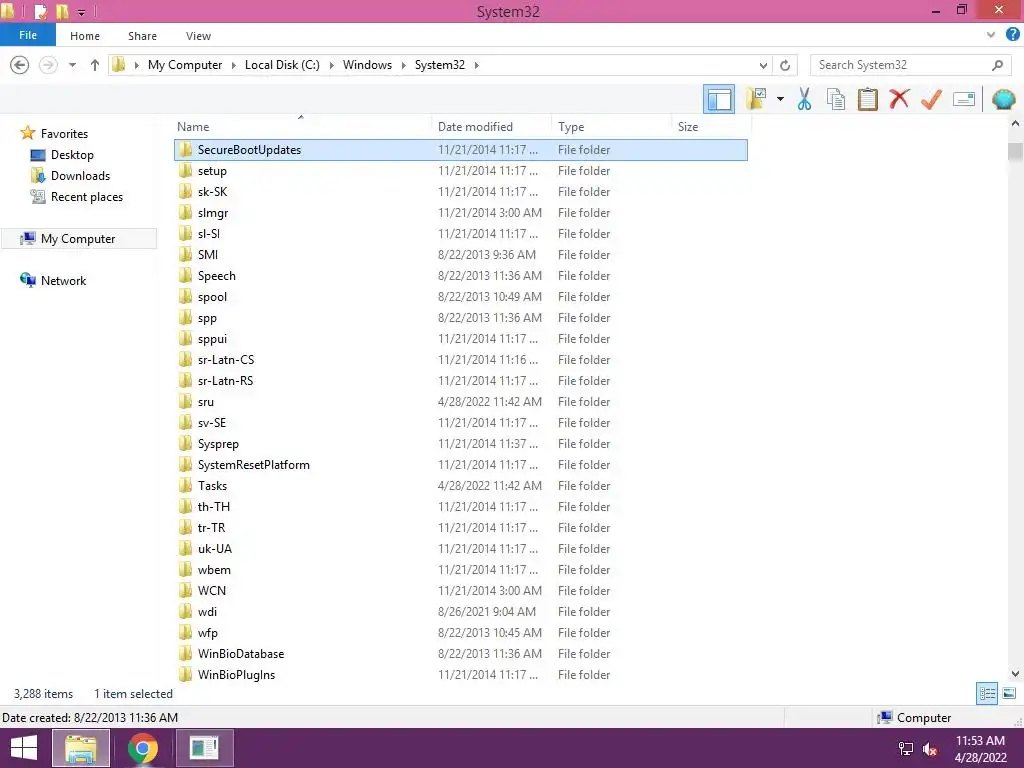Toggle the navigation pane layout button
Image resolution: width=1024 pixels, height=768 pixels.
[x=719, y=100]
